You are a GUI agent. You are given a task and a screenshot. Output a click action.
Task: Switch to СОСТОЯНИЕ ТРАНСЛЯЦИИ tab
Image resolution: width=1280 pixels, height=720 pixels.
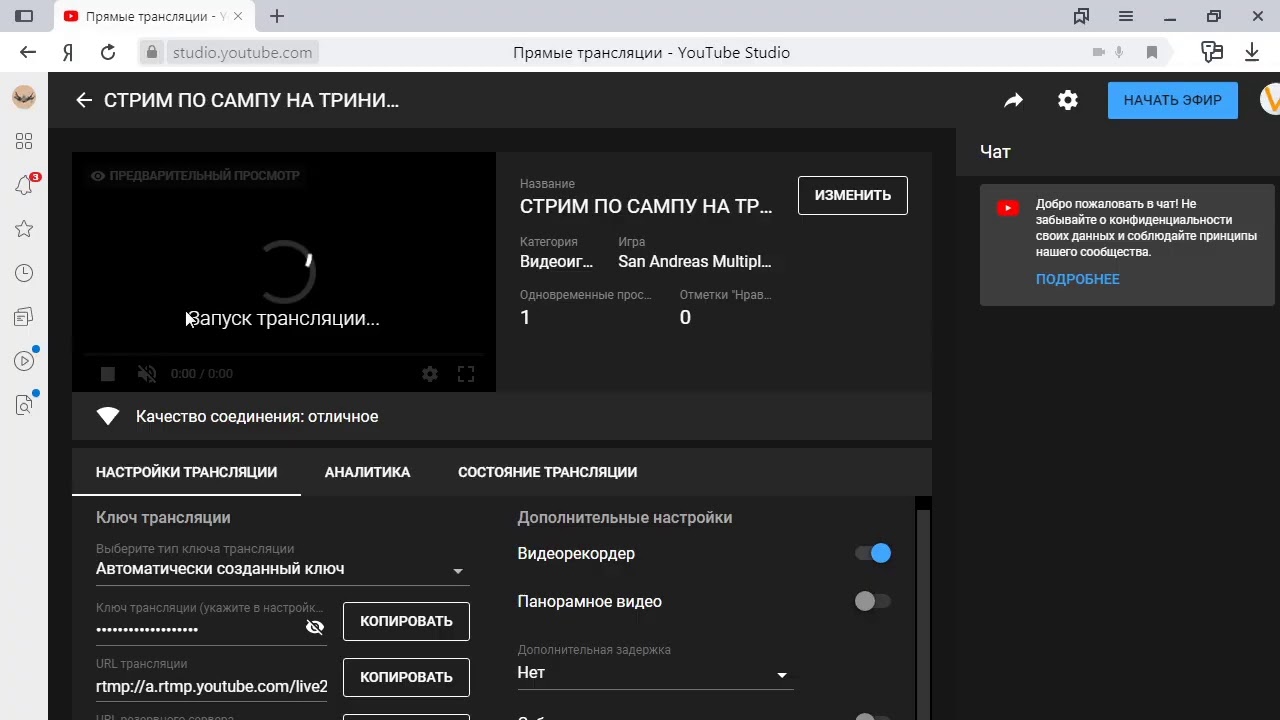[547, 472]
